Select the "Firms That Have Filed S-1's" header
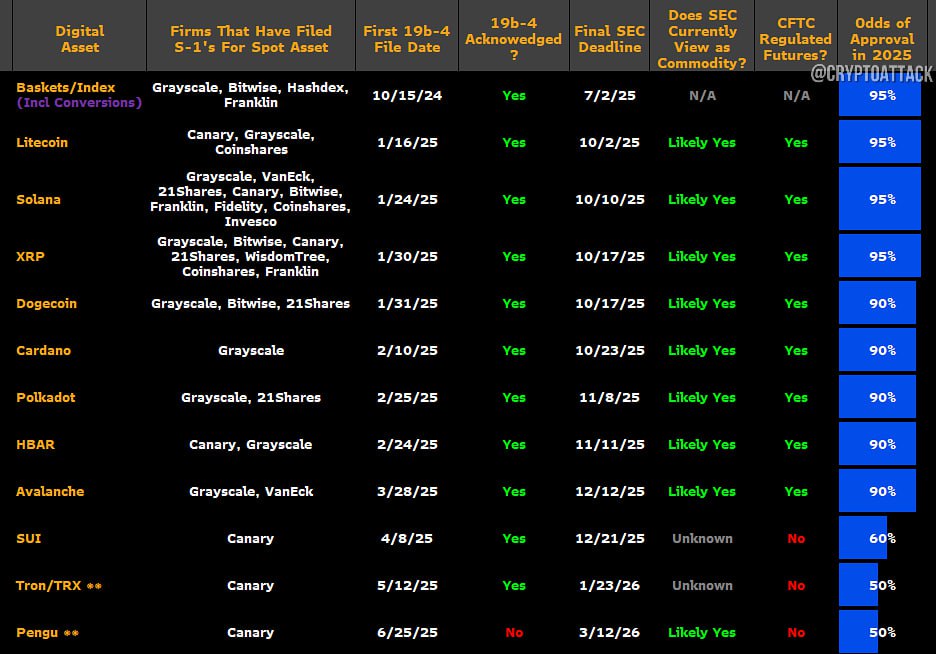Viewport: 936px width, 654px height. (x=251, y=39)
